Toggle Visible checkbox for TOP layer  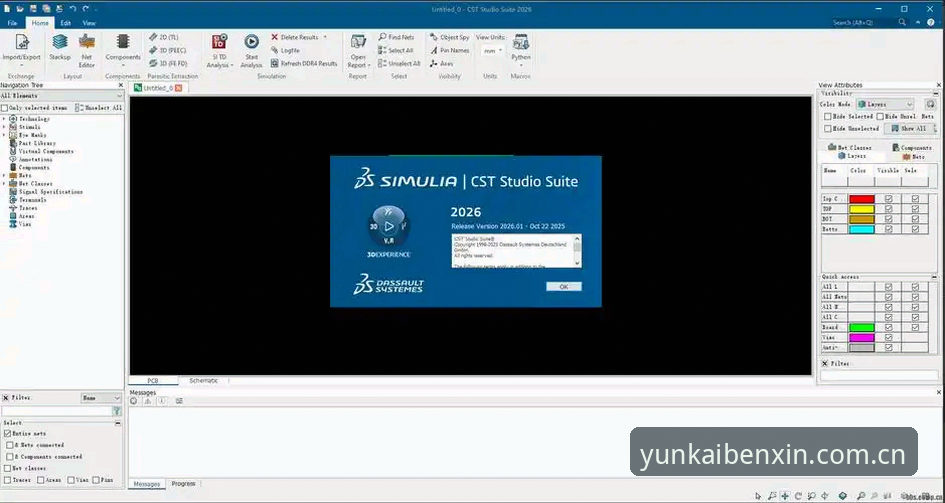click(888, 209)
